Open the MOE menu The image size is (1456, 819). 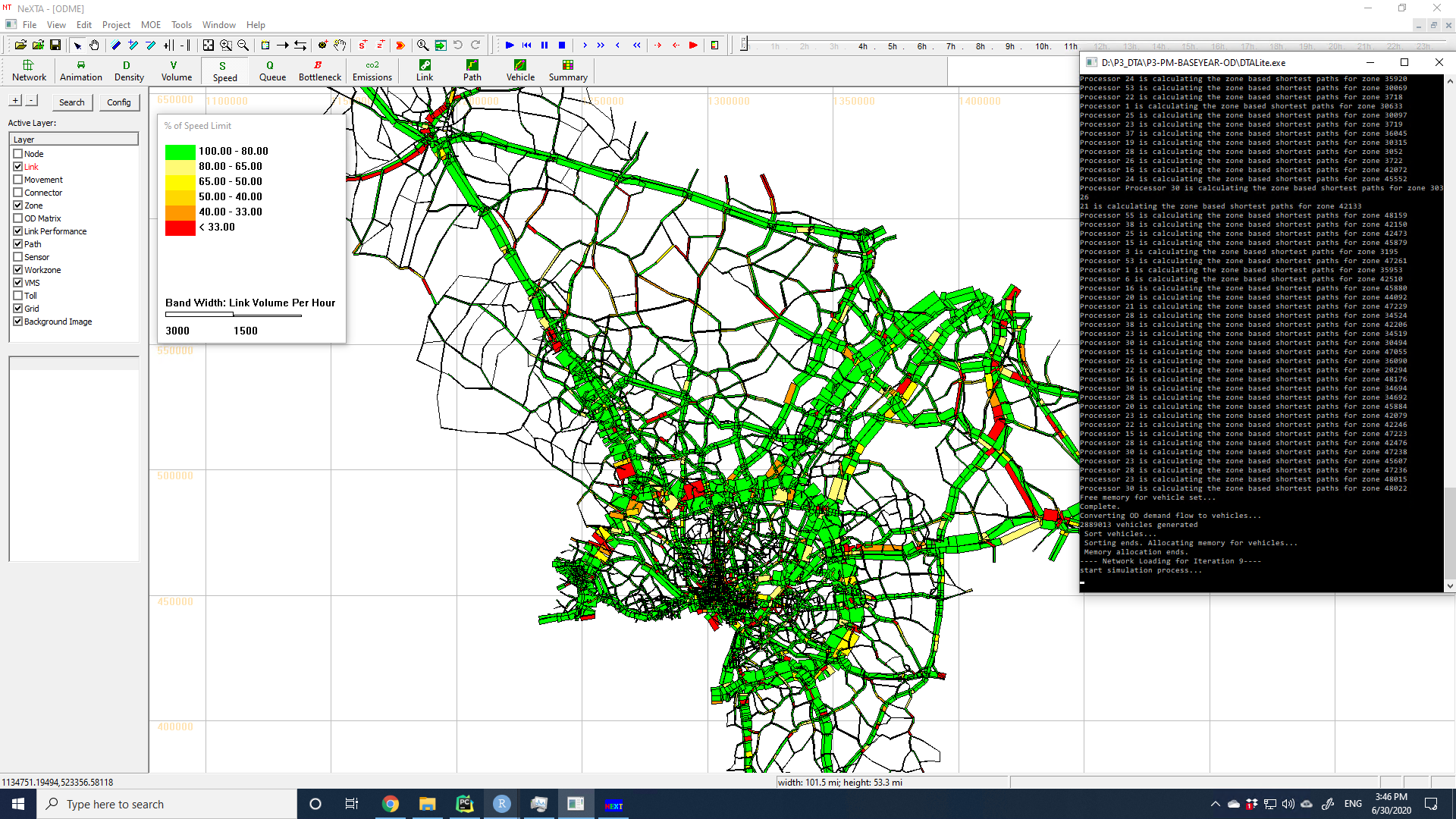[x=150, y=25]
